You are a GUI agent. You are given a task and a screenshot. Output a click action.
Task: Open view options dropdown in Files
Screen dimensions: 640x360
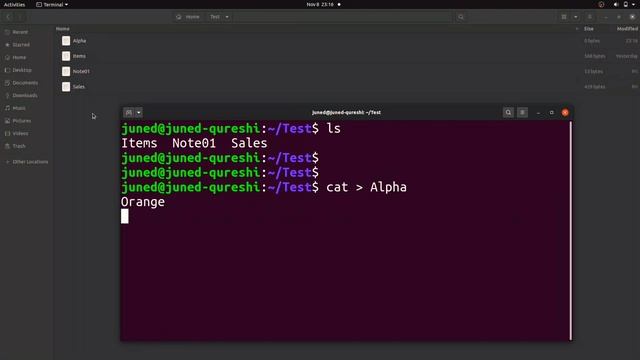coord(576,17)
